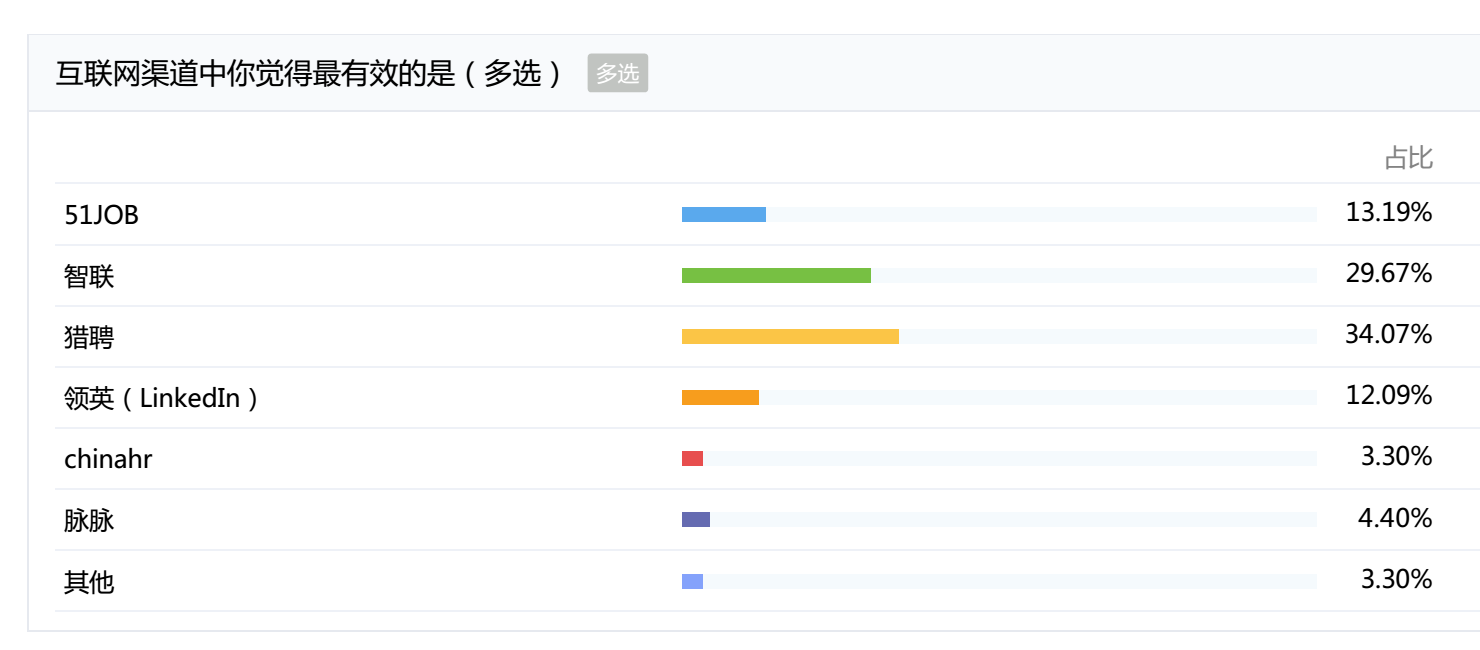The height and width of the screenshot is (650, 1480).
Task: Click the survey question title text
Action: click(x=311, y=73)
